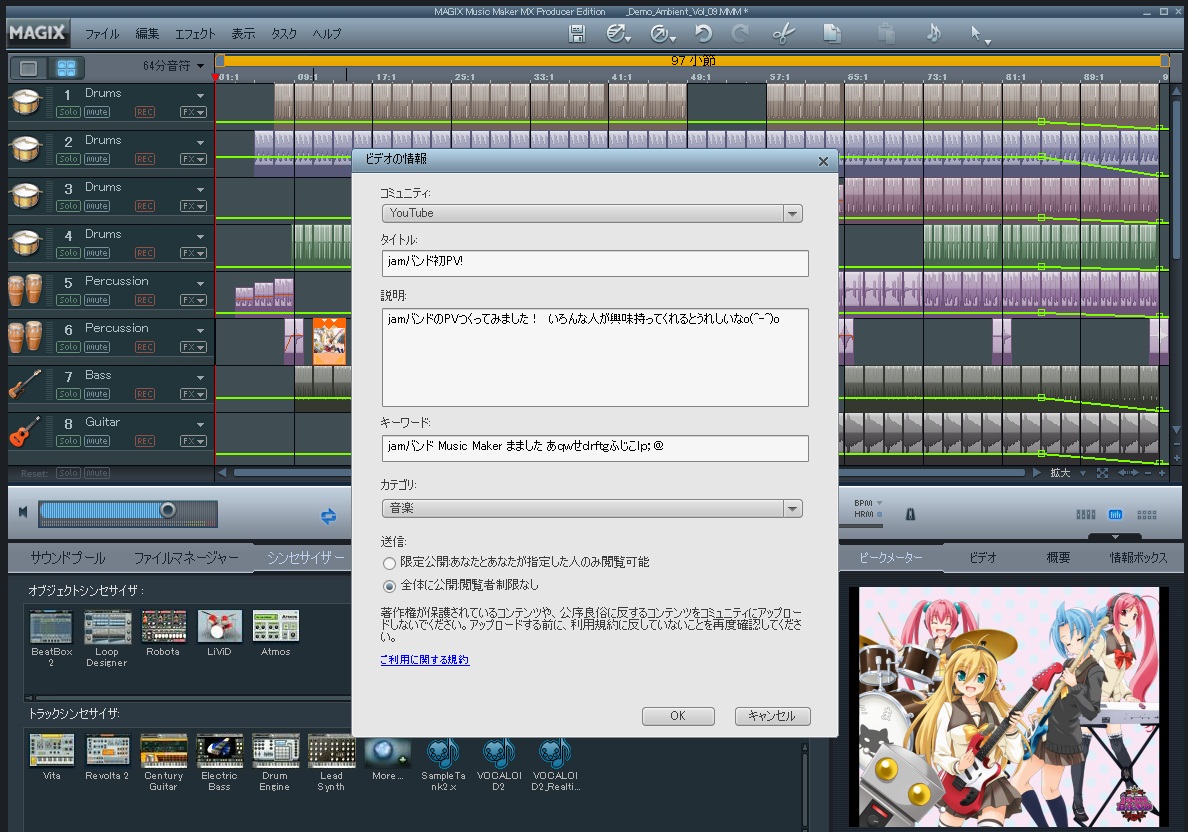This screenshot has width=1188, height=832.
Task: Arm REC on Guitar track 8
Action: coord(145,441)
